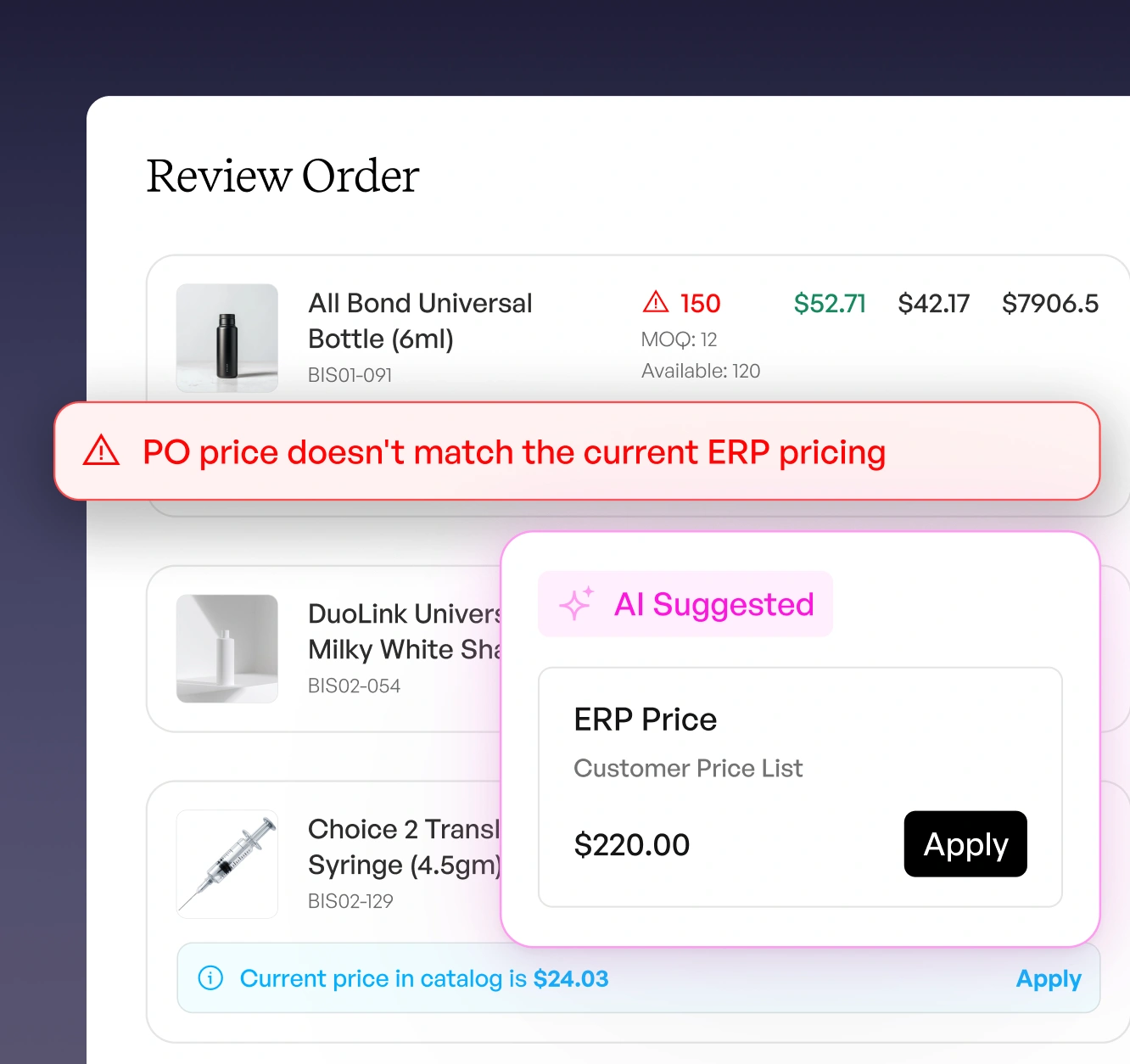Click the red warning triangle beside quantity 150
Image resolution: width=1130 pixels, height=1064 pixels.
coord(656,302)
